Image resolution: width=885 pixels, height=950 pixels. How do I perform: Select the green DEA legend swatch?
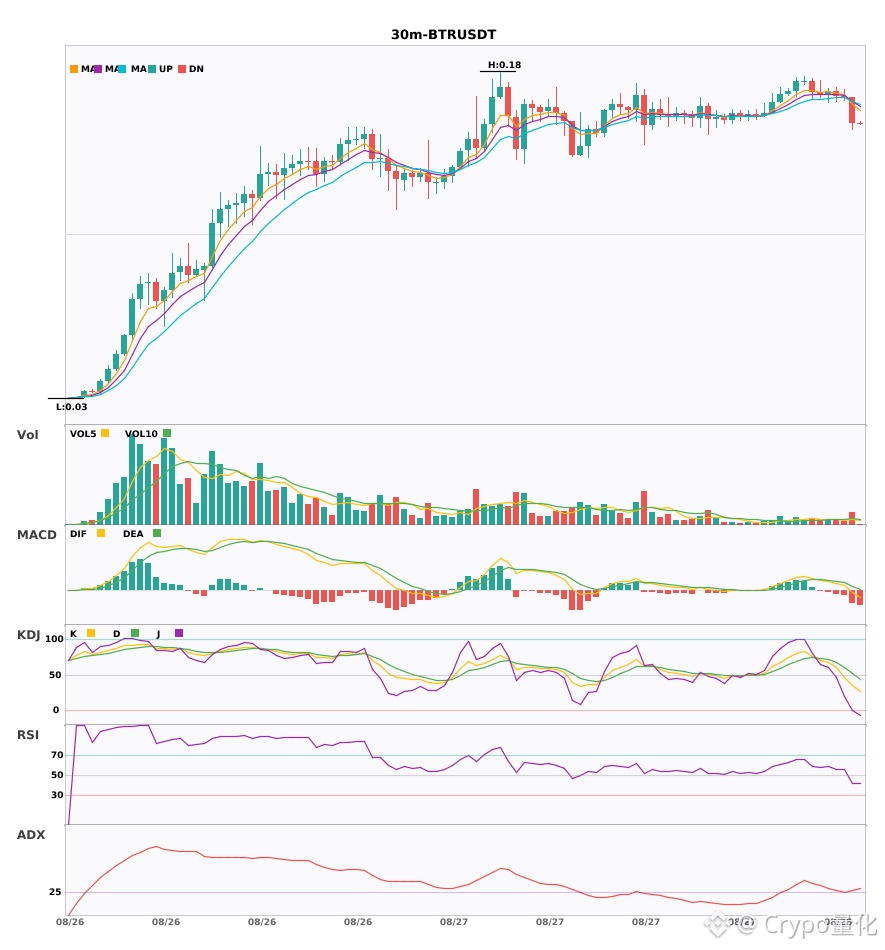pyautogui.click(x=157, y=533)
